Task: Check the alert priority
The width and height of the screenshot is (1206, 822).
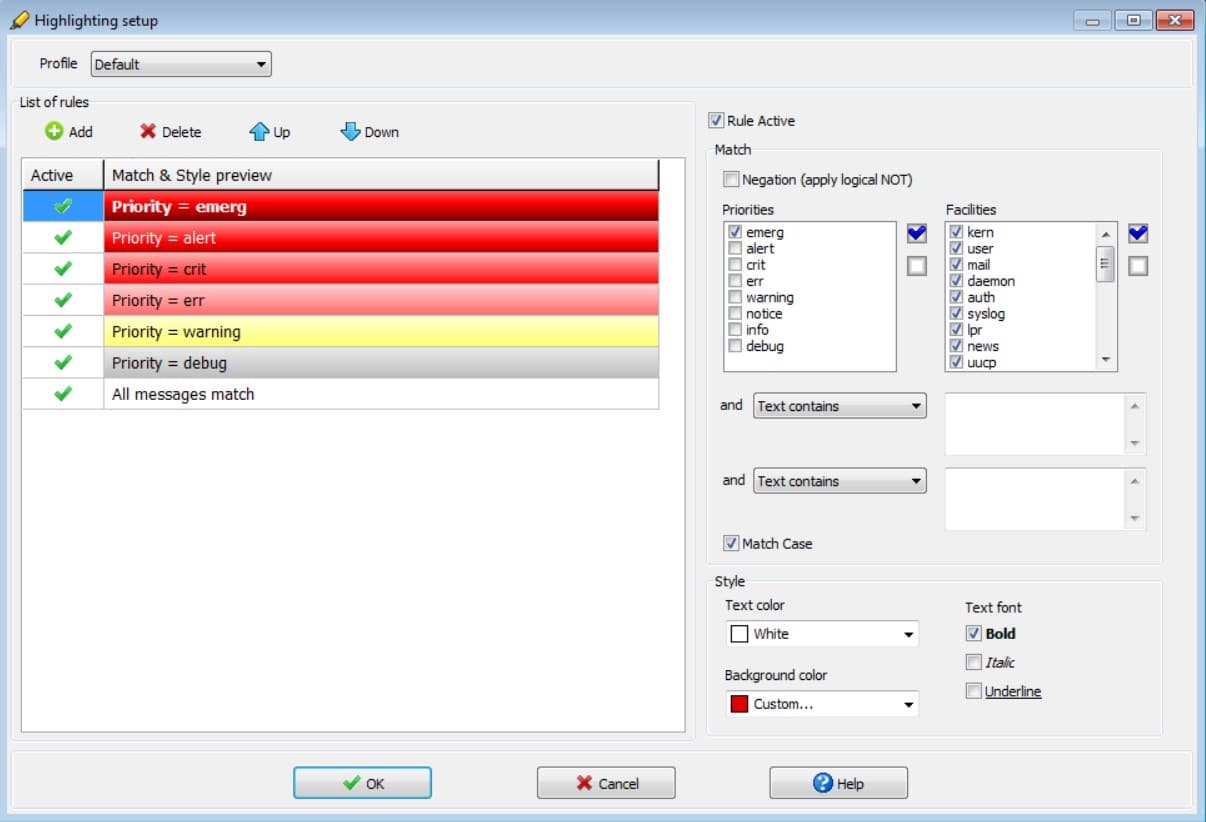Action: tap(735, 248)
